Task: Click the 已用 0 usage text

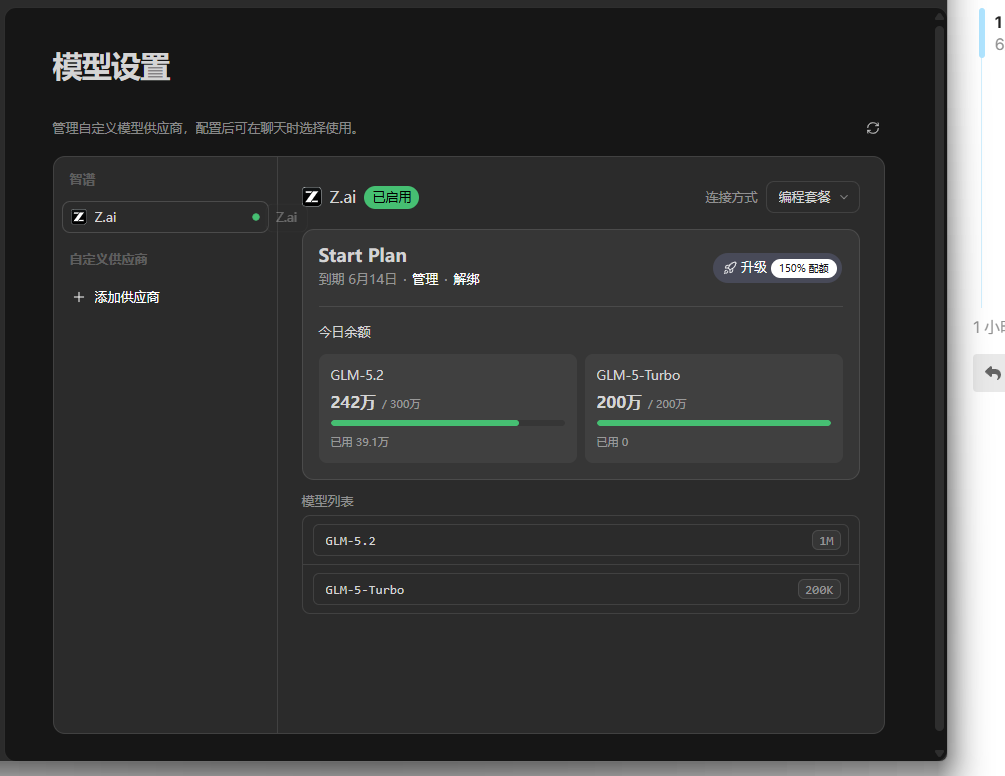Action: (612, 442)
